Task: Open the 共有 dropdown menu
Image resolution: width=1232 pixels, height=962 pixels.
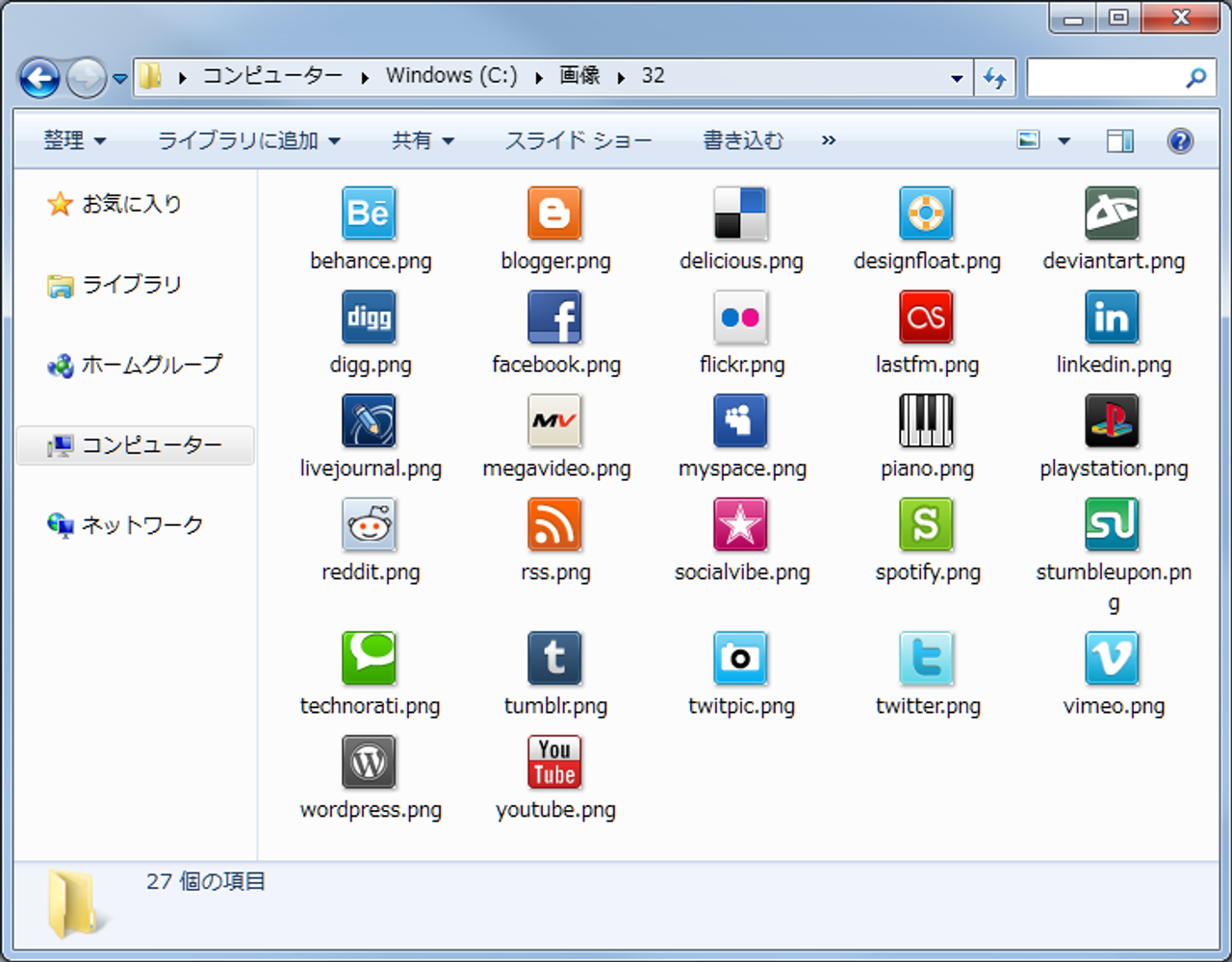Action: pyautogui.click(x=423, y=140)
